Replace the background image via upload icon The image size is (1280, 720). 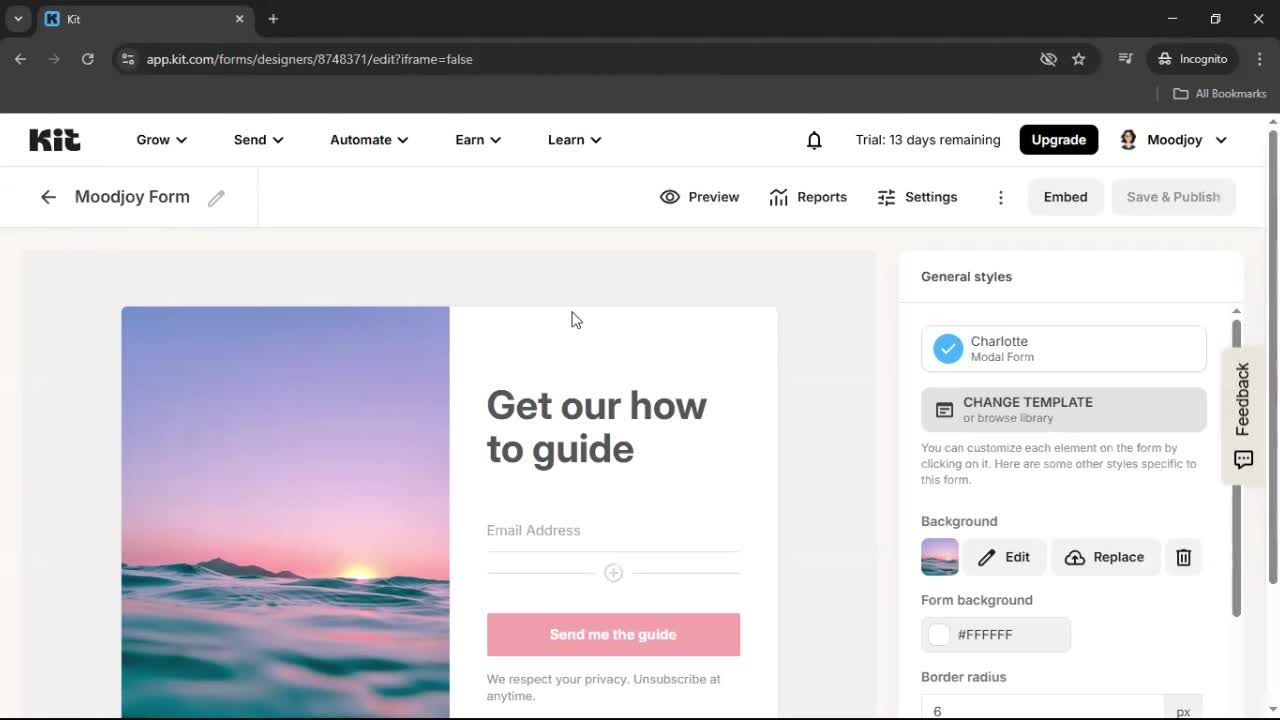tap(1105, 557)
